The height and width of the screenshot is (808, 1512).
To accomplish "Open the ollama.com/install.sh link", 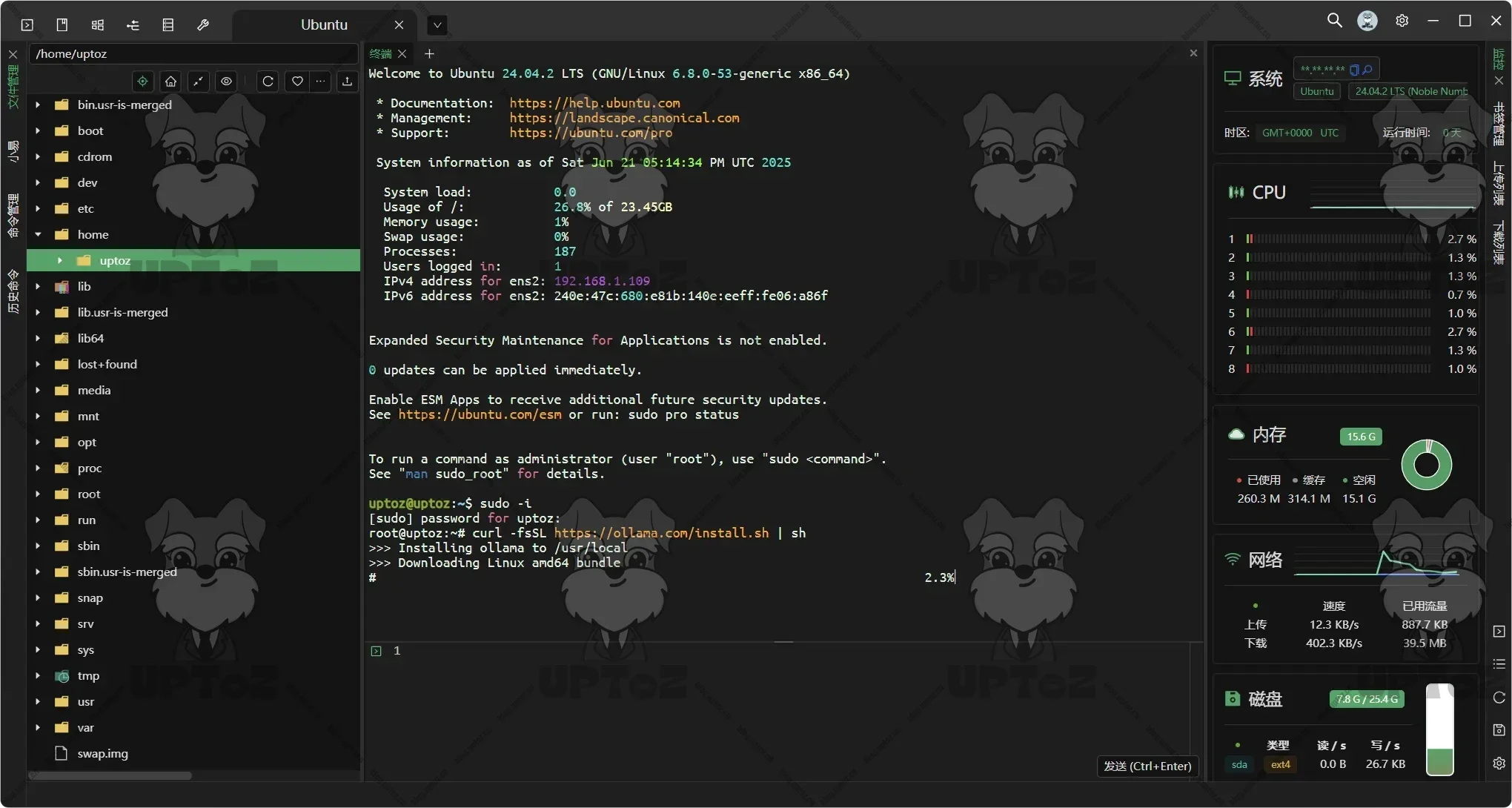I will coord(661,533).
